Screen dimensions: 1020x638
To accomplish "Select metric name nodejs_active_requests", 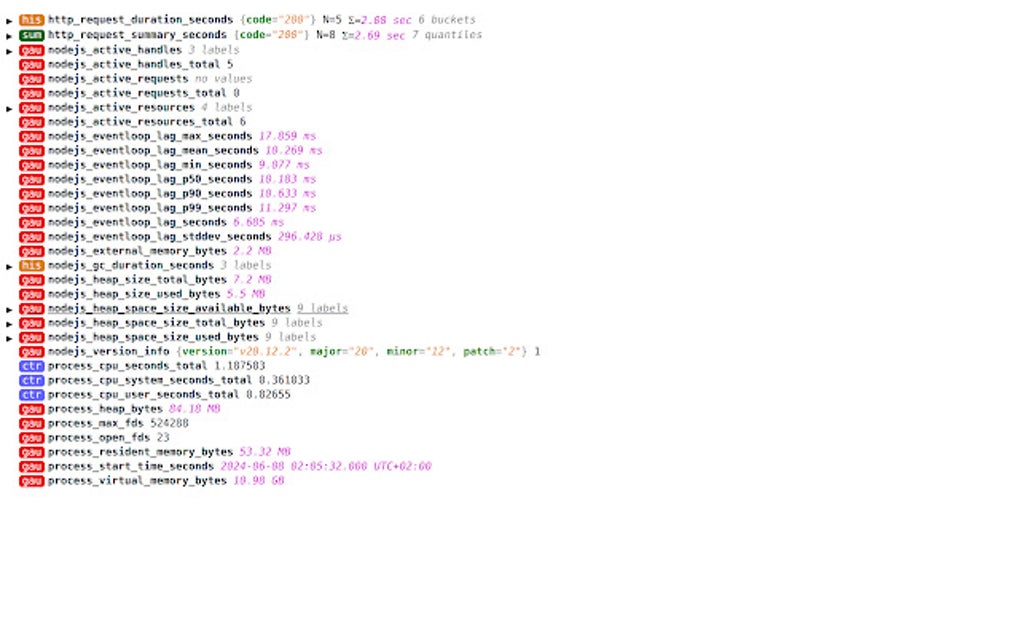I will (118, 79).
